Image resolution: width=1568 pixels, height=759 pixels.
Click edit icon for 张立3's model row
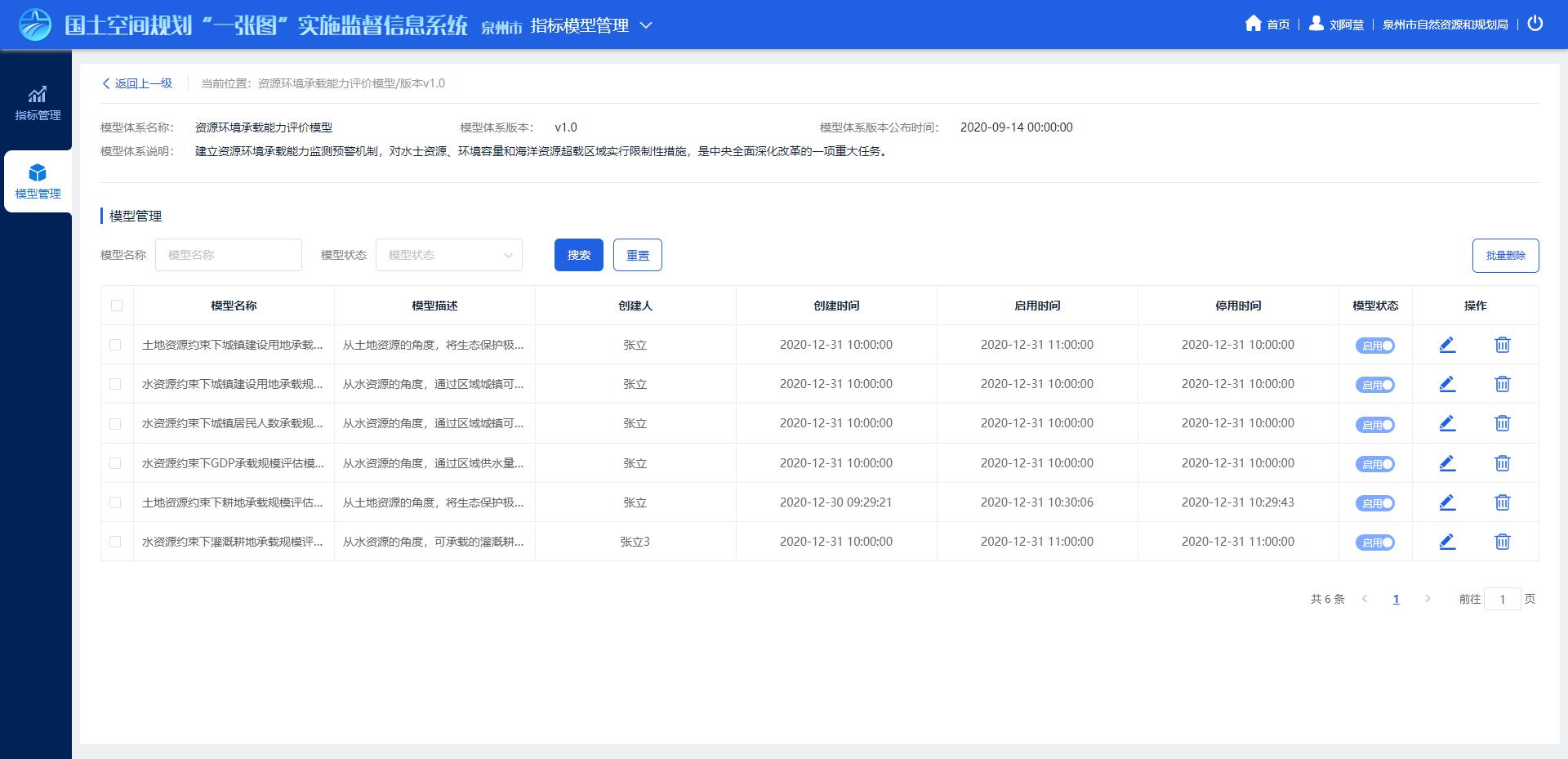(1447, 542)
